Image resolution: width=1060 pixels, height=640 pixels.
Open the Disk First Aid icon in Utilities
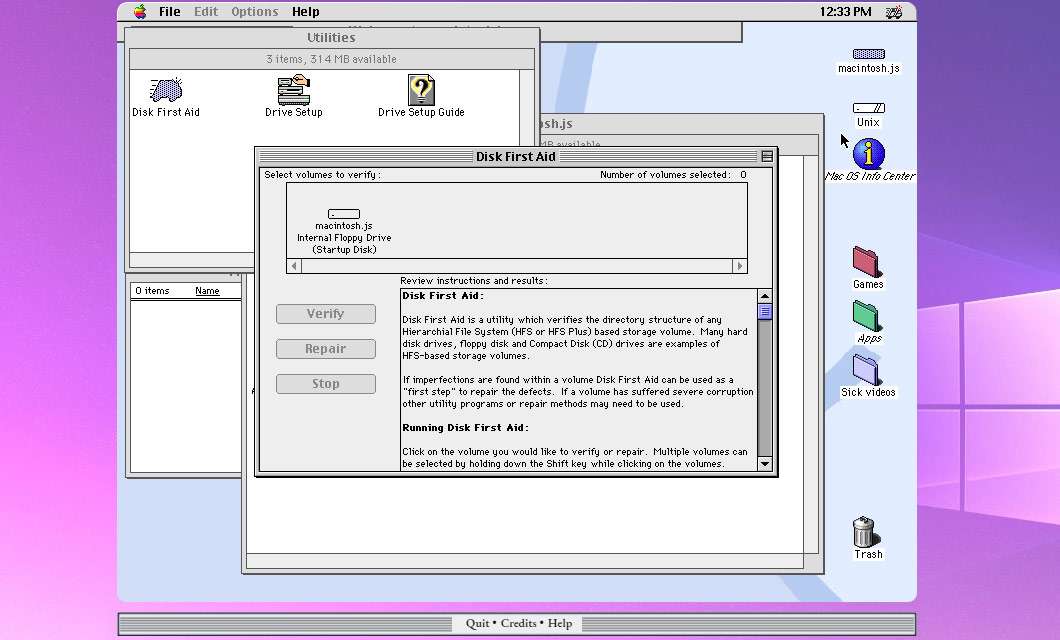point(166,91)
